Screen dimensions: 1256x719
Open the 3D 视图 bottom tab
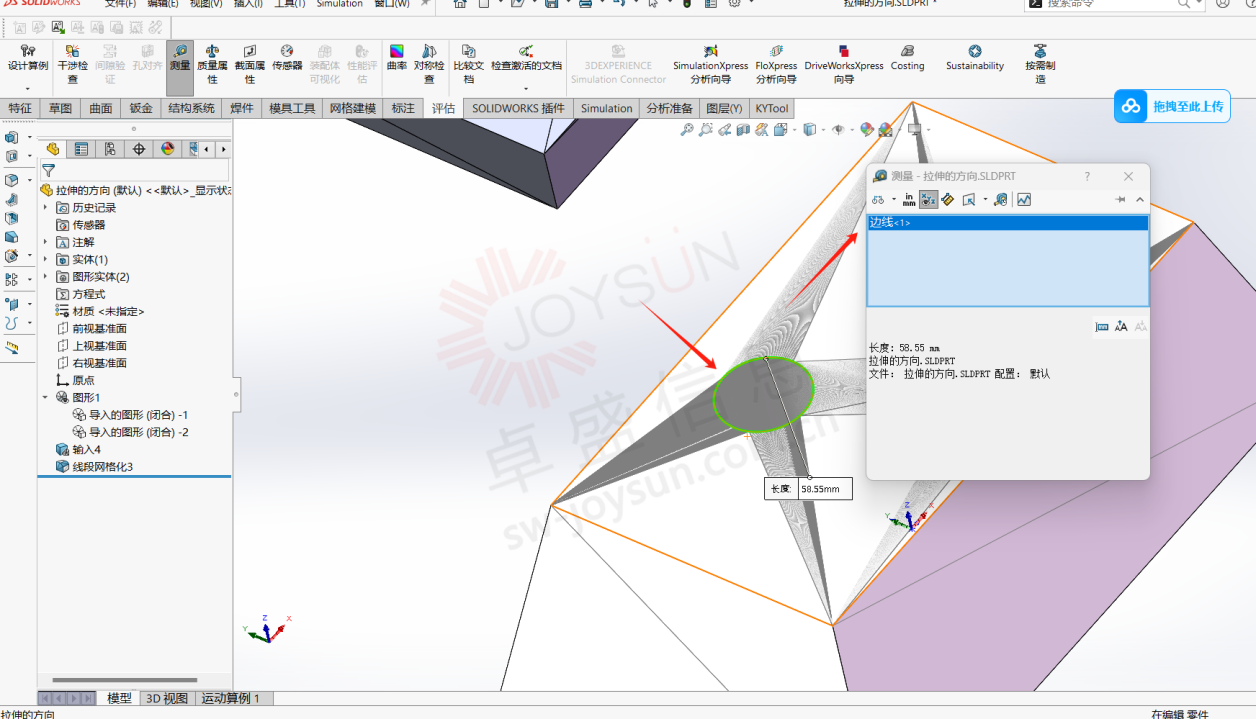pyautogui.click(x=167, y=698)
